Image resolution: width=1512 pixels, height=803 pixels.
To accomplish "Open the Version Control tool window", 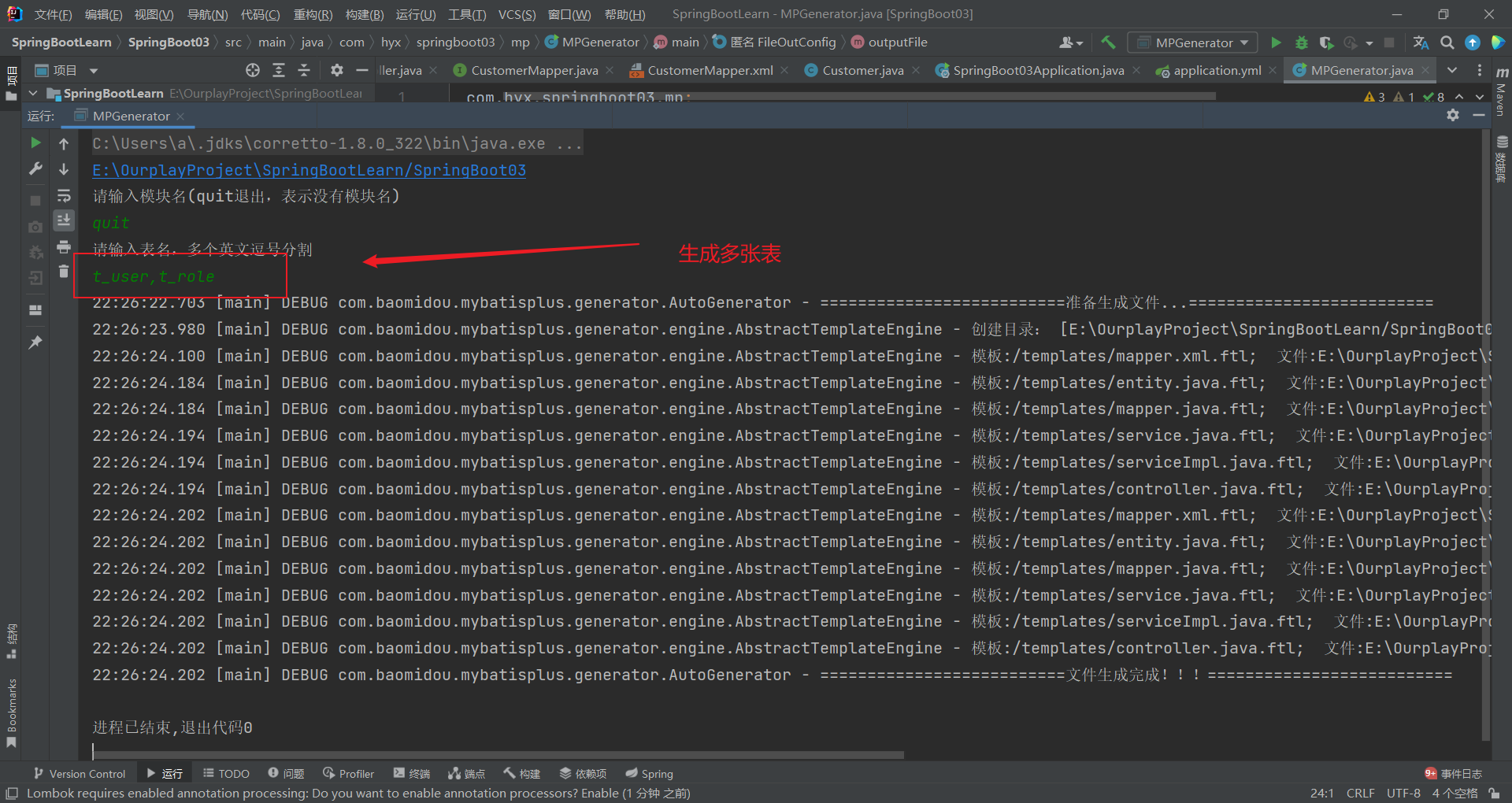I will click(80, 774).
